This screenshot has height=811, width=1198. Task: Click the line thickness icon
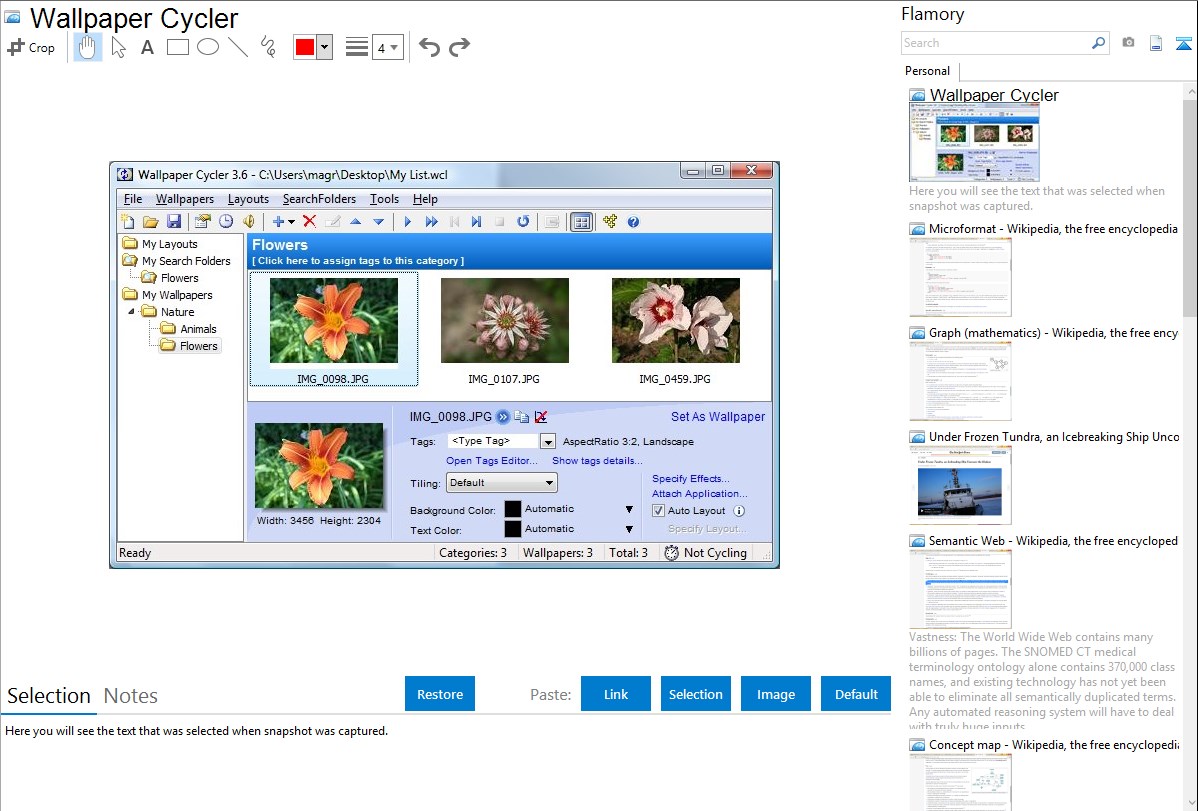(356, 47)
